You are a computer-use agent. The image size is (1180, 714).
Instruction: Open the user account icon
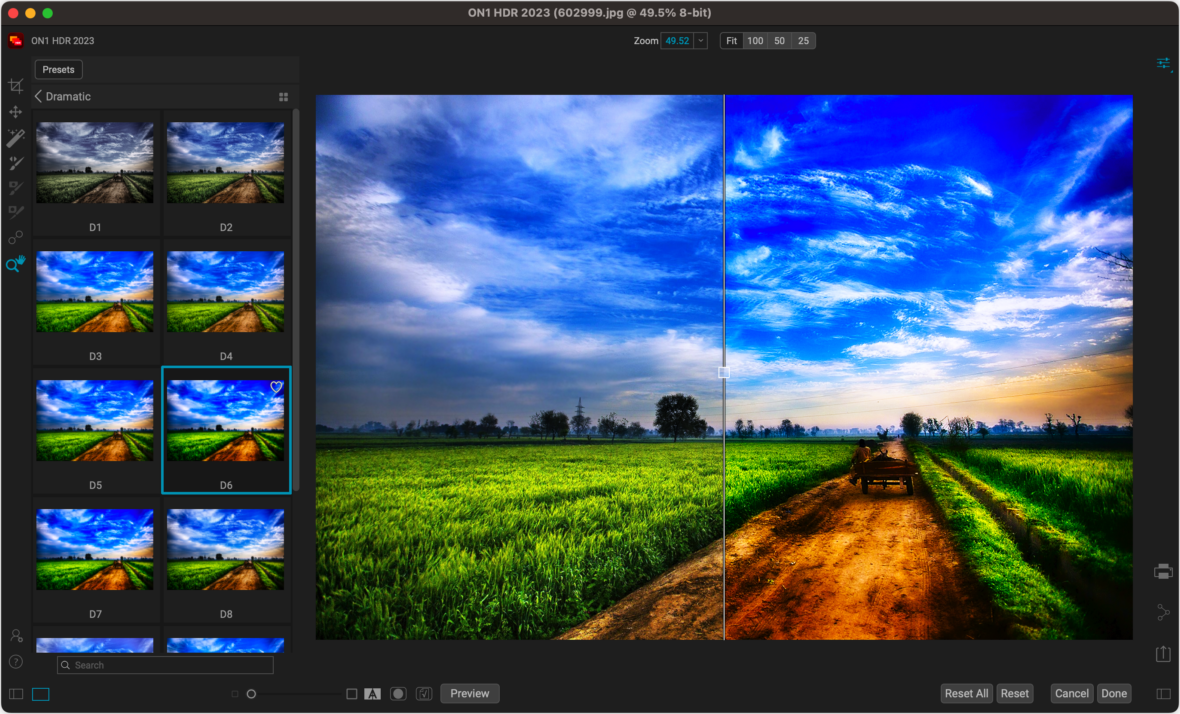point(16,636)
